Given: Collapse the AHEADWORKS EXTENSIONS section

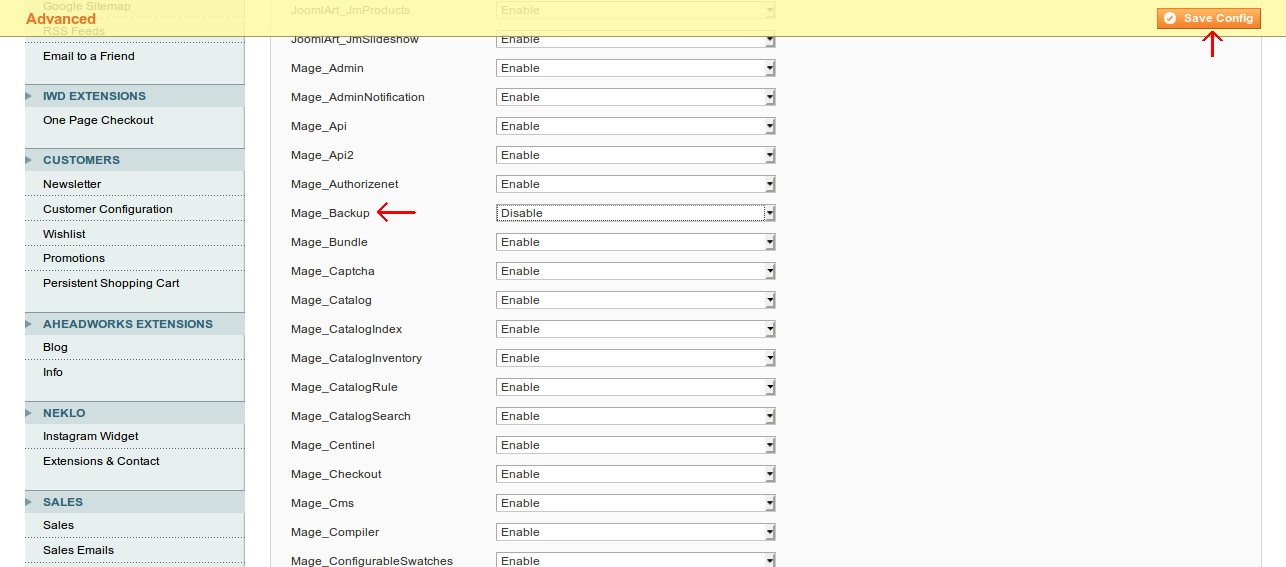Looking at the screenshot, I should pos(134,324).
